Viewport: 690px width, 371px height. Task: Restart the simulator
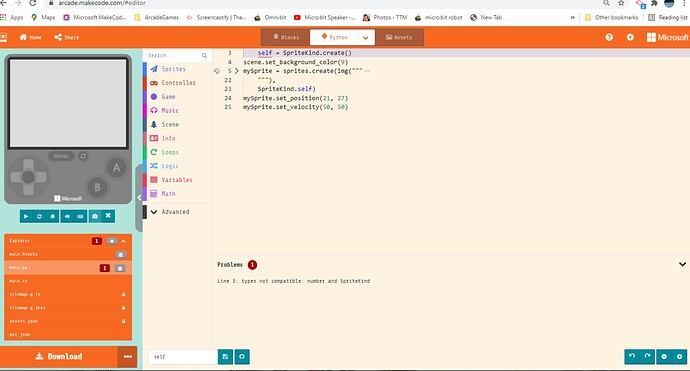pos(39,216)
